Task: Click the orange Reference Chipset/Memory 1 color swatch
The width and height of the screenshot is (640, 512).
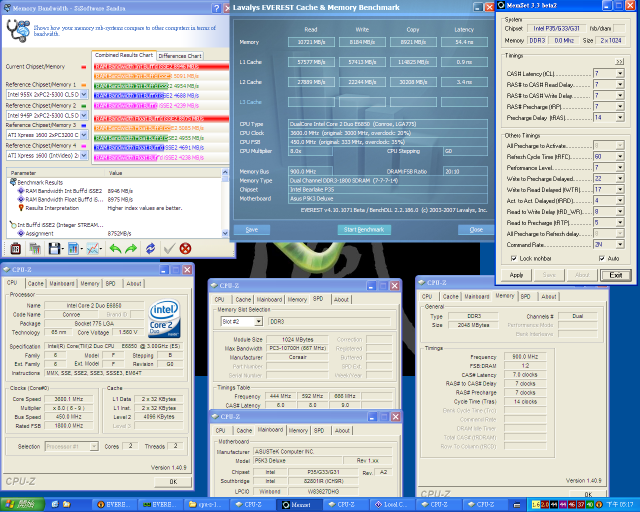Action: (x=84, y=85)
